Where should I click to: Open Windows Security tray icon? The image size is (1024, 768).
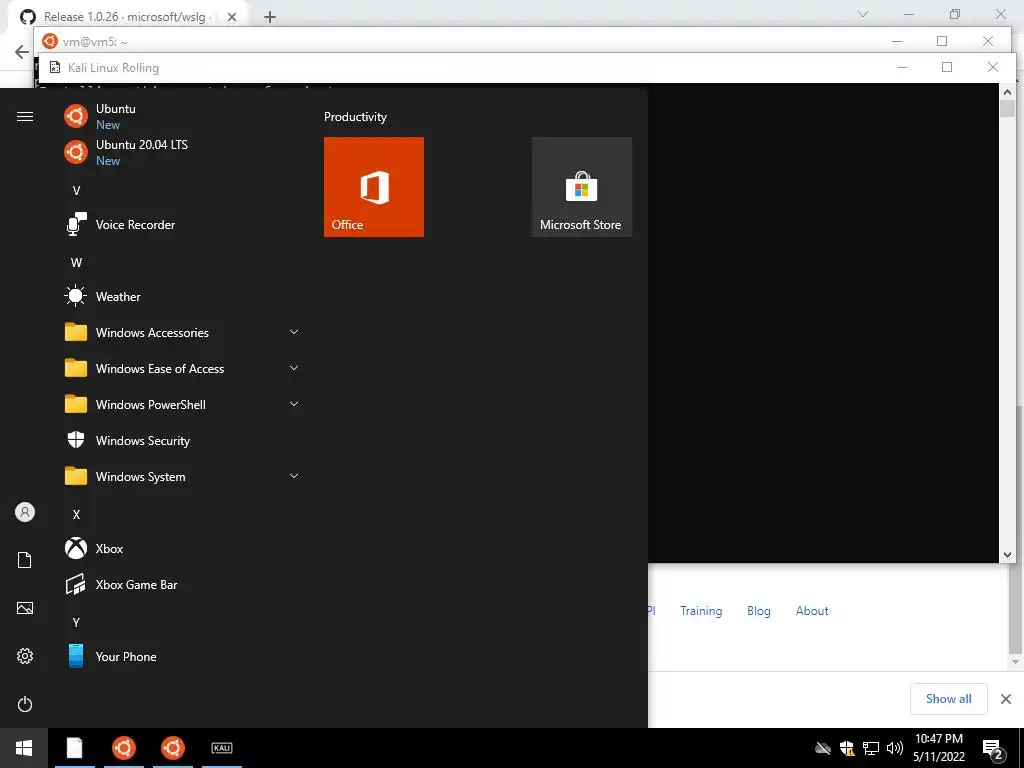pyautogui.click(x=847, y=748)
